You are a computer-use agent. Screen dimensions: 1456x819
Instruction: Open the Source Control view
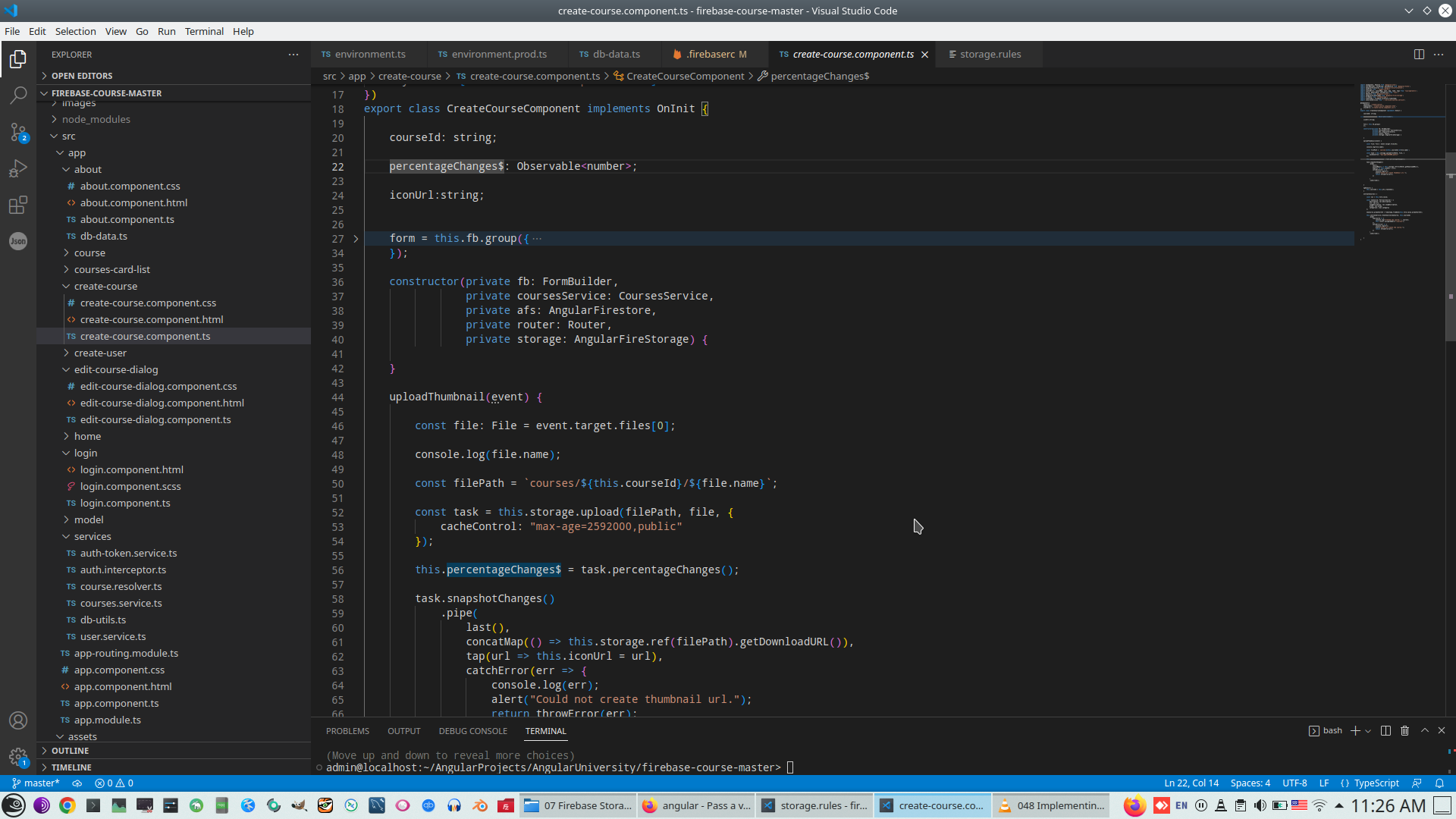[x=18, y=132]
